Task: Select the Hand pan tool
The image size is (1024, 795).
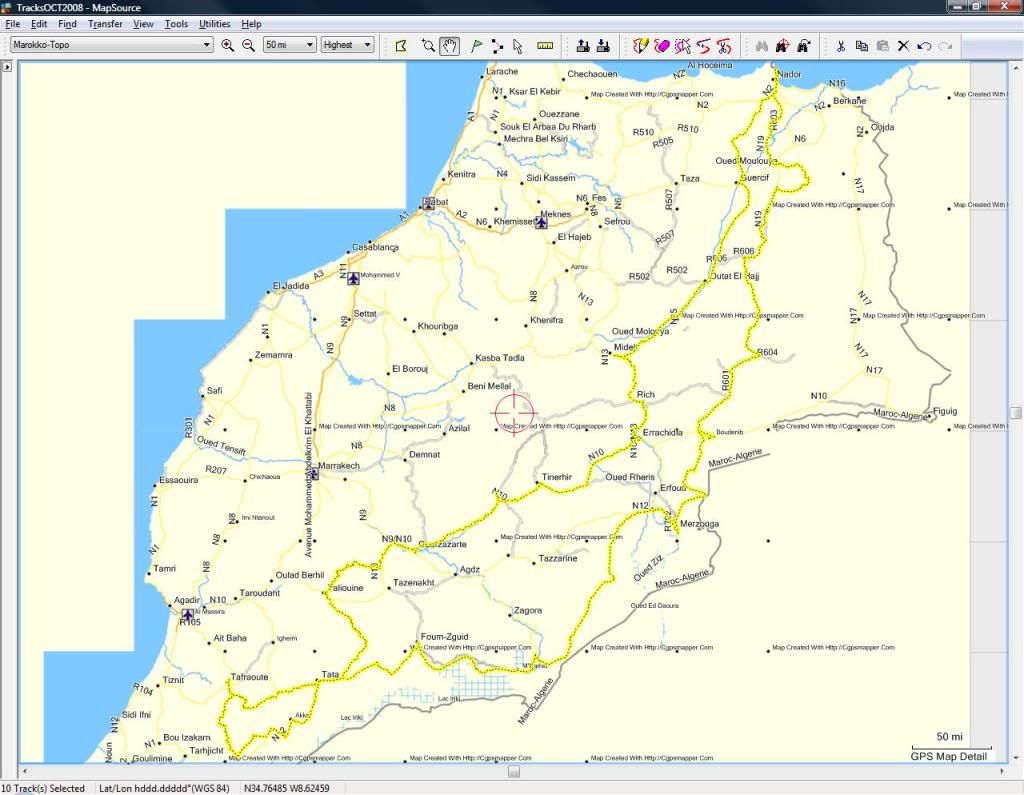Action: [x=449, y=46]
